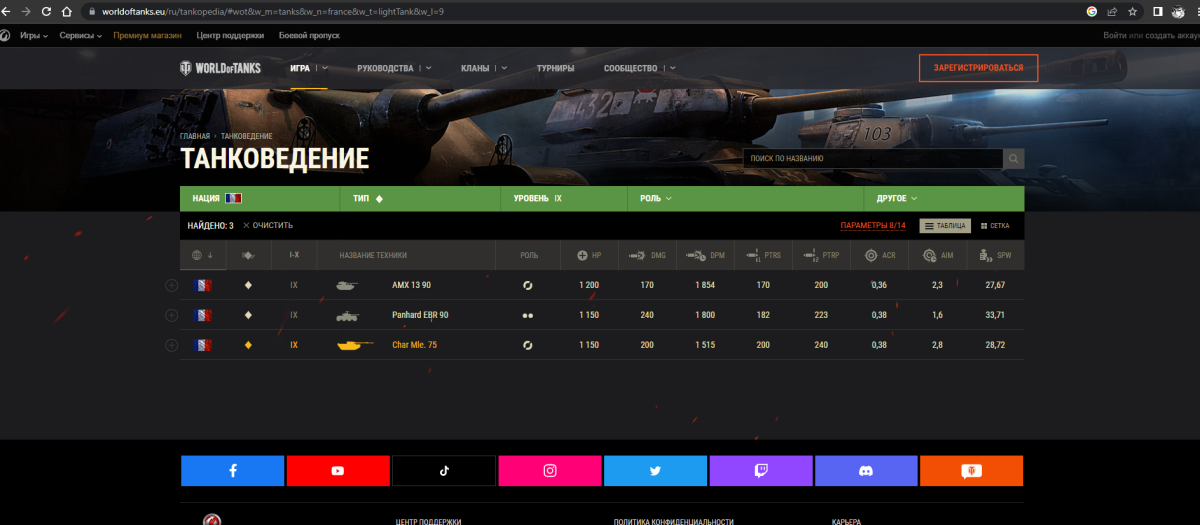Viewport: 1200px width, 525px height.
Task: Sort by PTRS penetration column
Action: tap(764, 255)
